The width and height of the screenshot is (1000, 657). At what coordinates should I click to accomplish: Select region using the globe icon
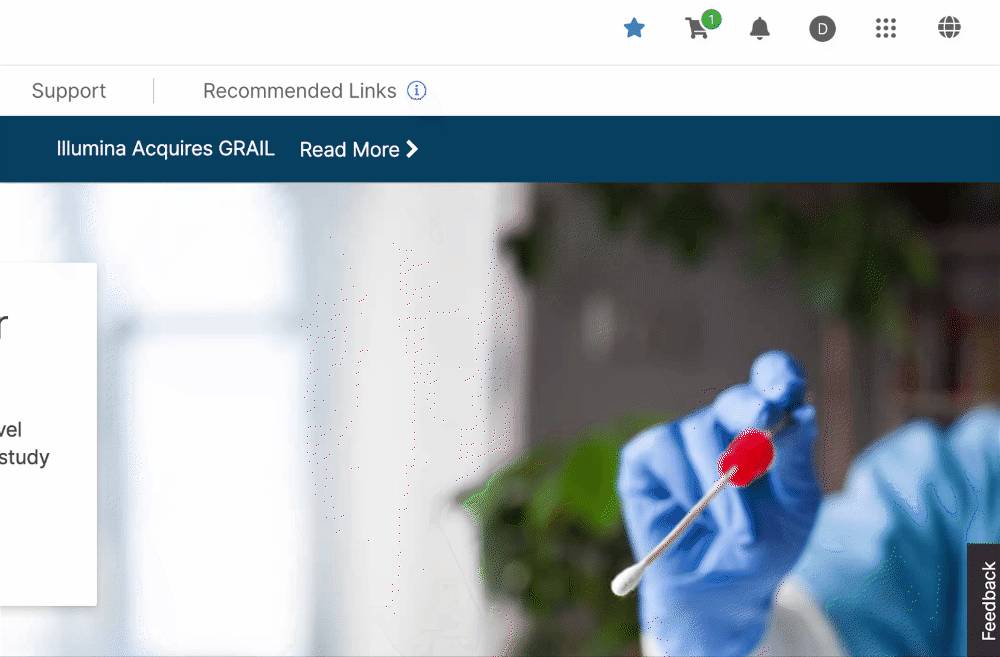pyautogui.click(x=949, y=27)
